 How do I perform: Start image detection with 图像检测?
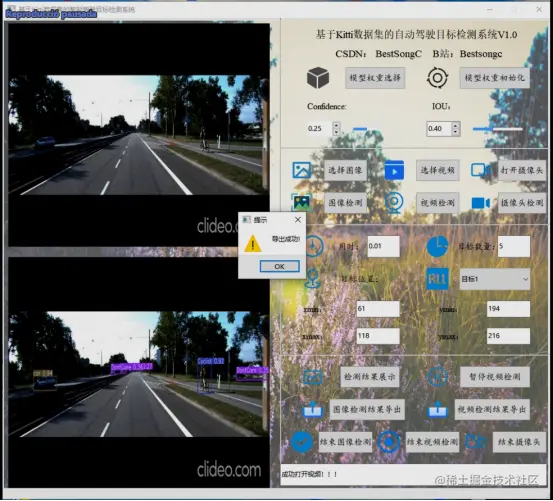click(345, 203)
